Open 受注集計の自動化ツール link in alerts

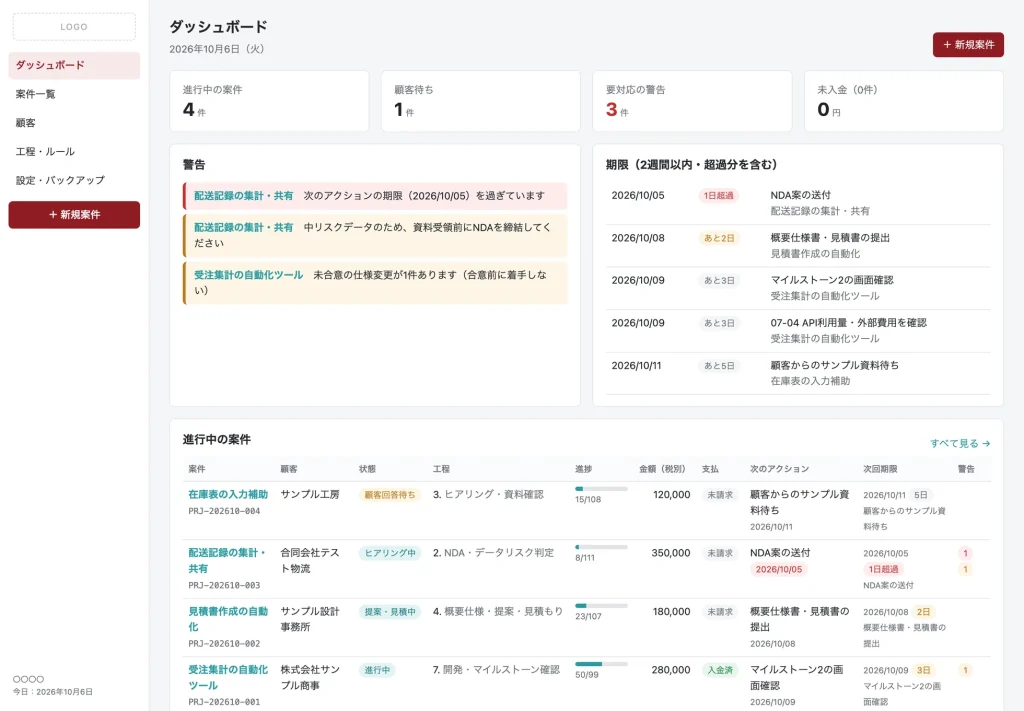(x=248, y=275)
